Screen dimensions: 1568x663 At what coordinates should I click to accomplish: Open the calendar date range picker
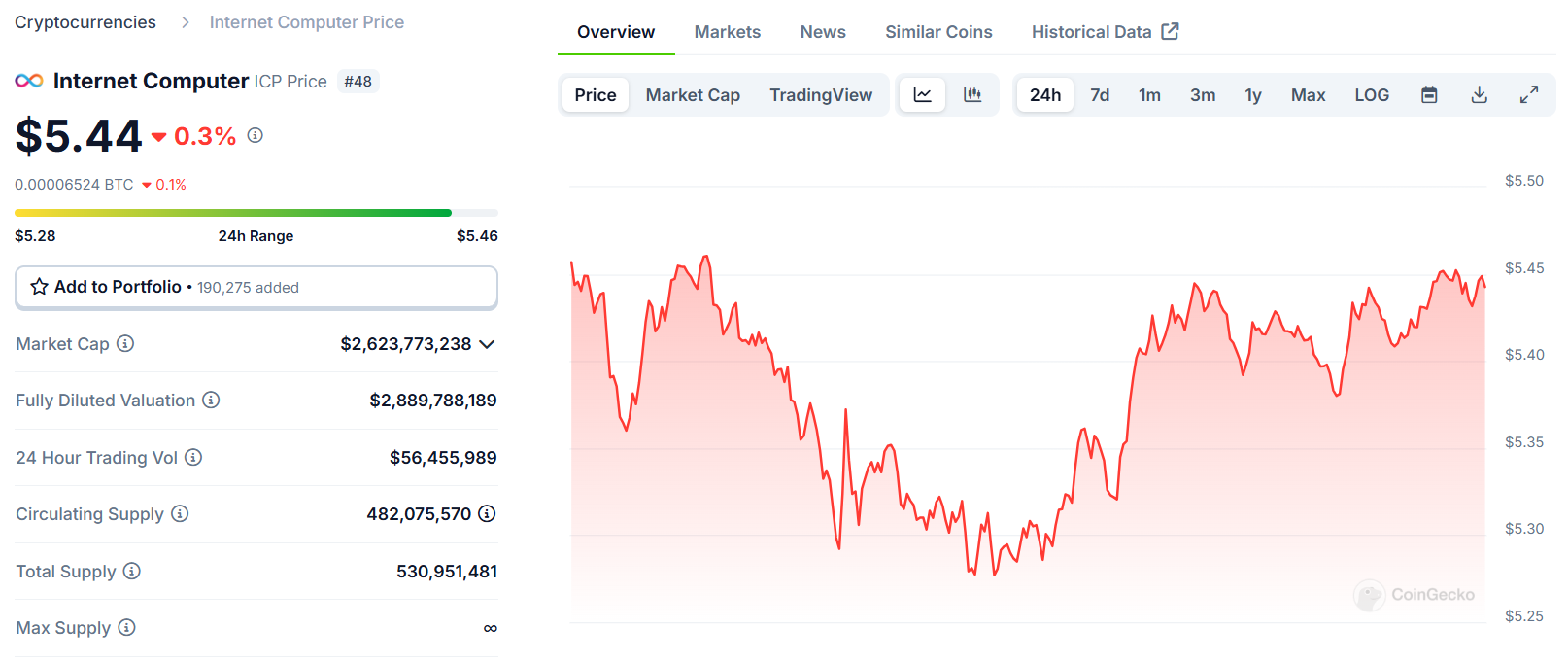coord(1429,95)
